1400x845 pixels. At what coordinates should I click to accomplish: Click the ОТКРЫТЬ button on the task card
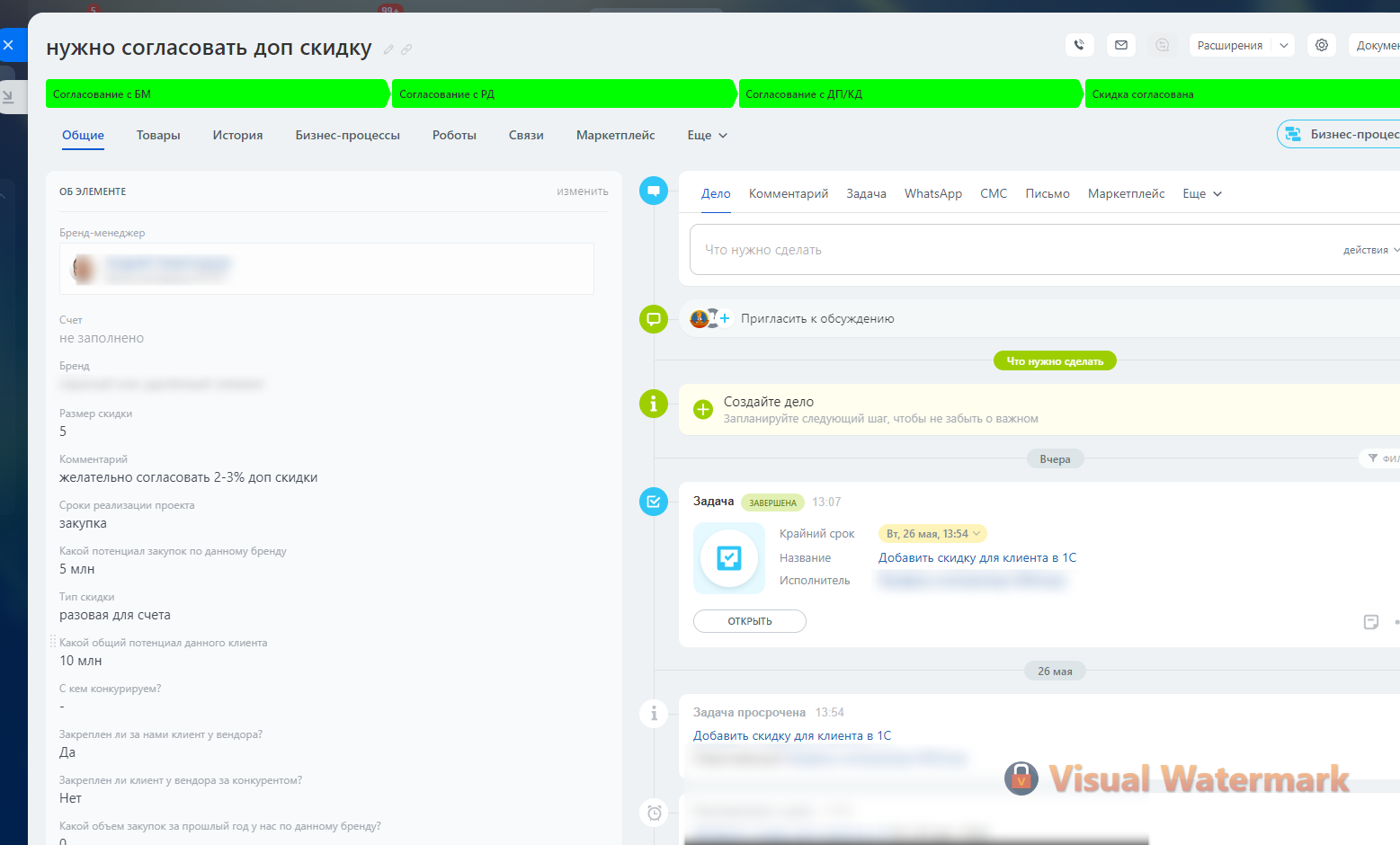(750, 621)
